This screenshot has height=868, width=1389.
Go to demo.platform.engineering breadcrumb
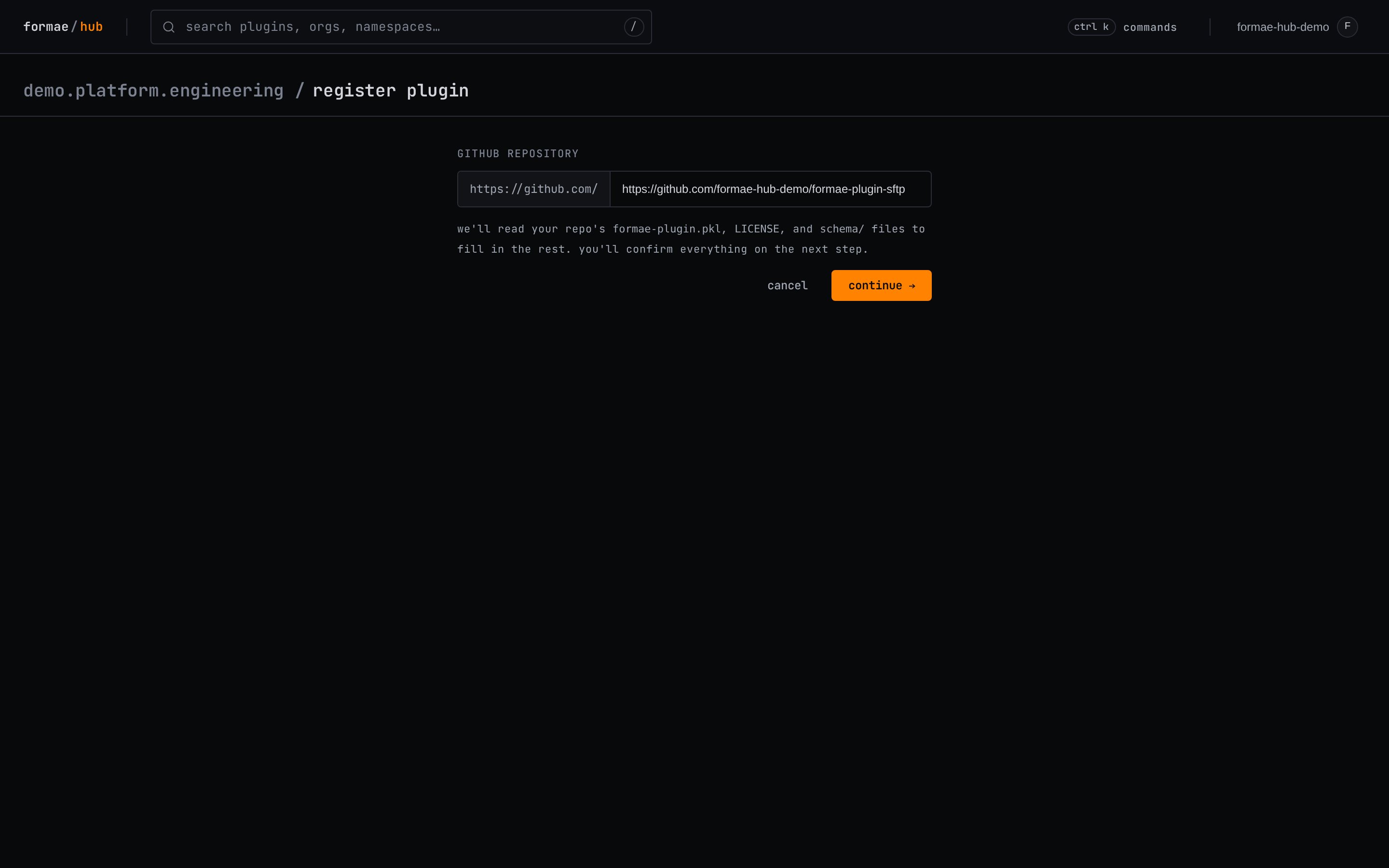153,91
